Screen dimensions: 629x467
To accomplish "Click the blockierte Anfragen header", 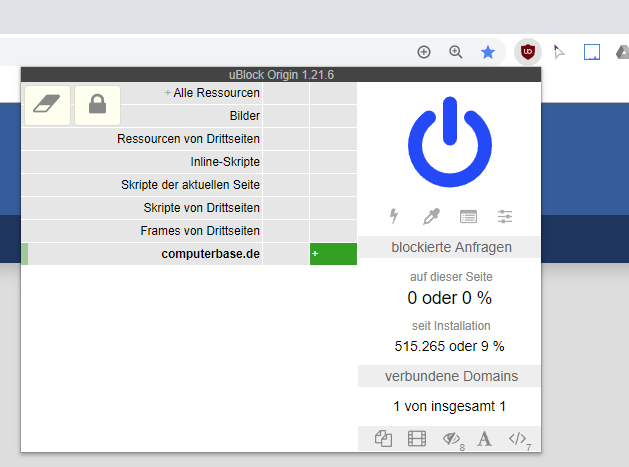I will (449, 247).
